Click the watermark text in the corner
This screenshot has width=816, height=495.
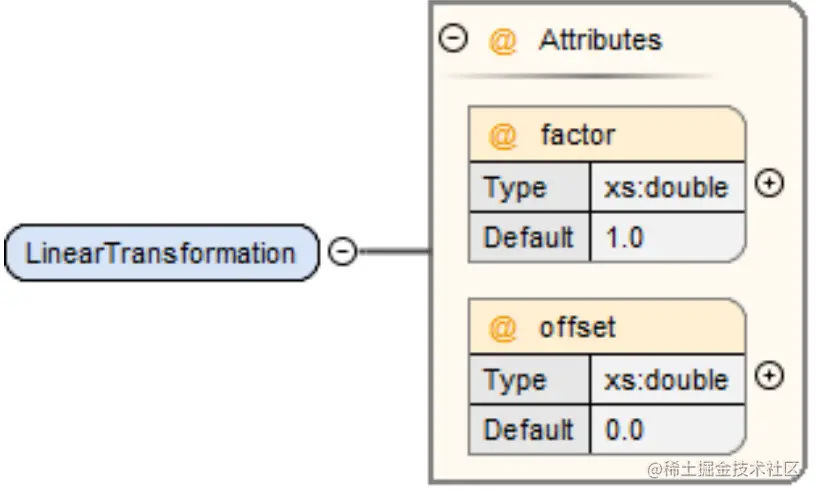coord(723,469)
